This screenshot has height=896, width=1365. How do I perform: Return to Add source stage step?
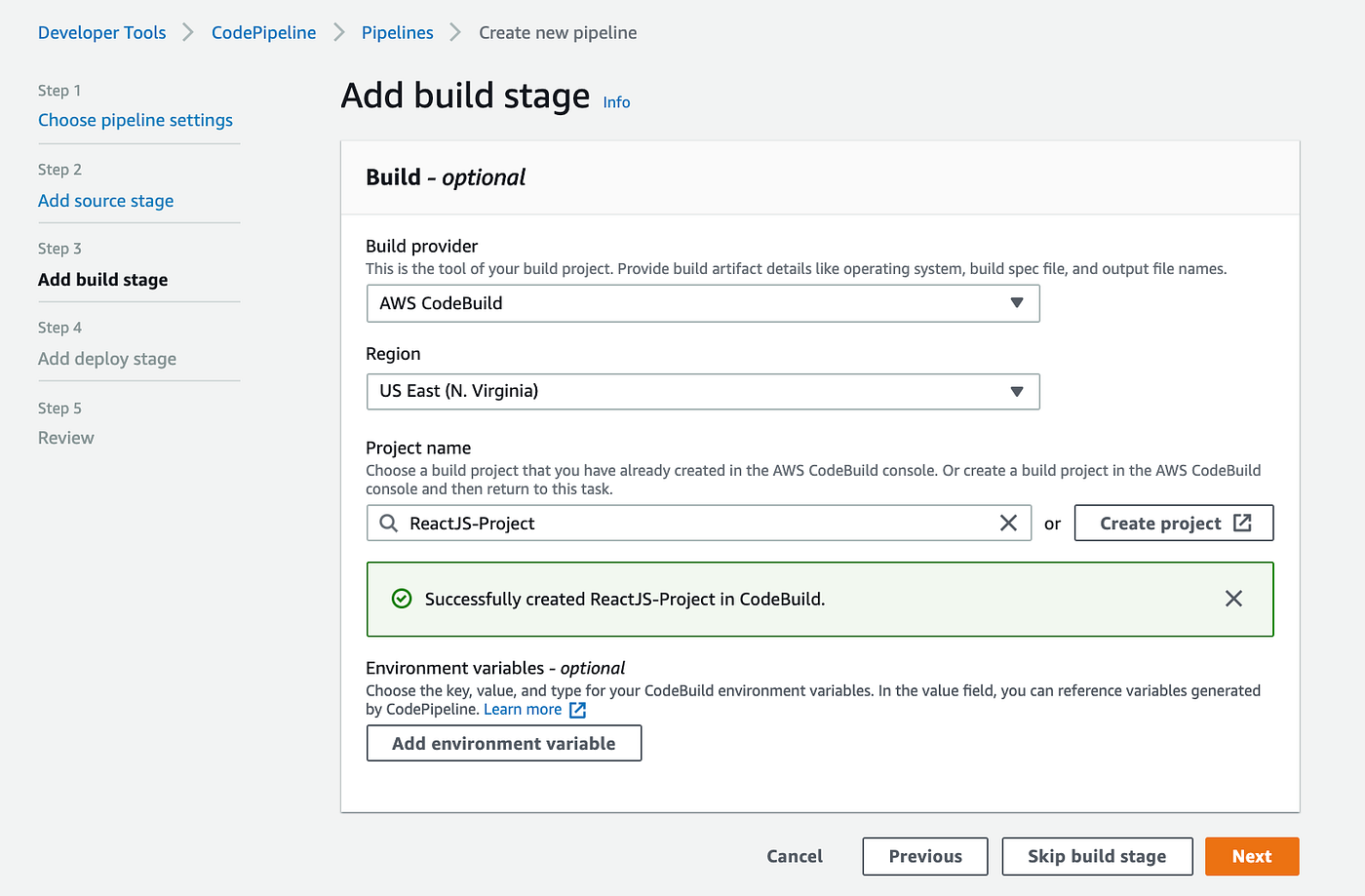(x=105, y=201)
